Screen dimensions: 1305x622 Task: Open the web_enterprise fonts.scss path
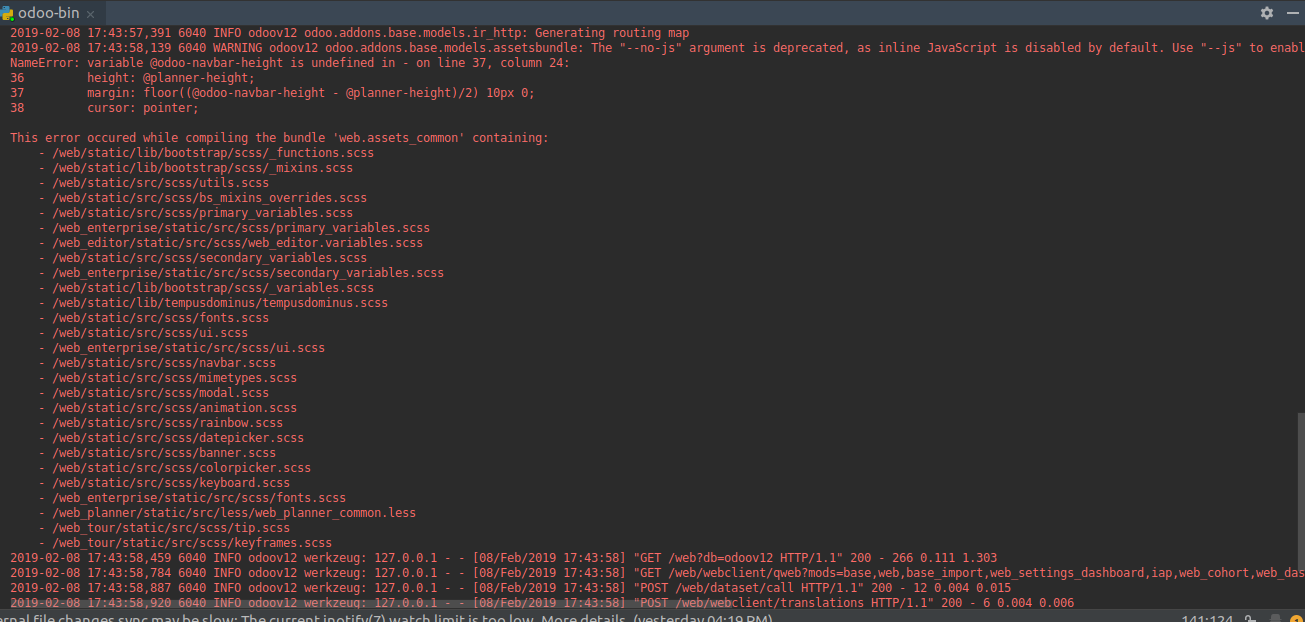click(x=196, y=497)
